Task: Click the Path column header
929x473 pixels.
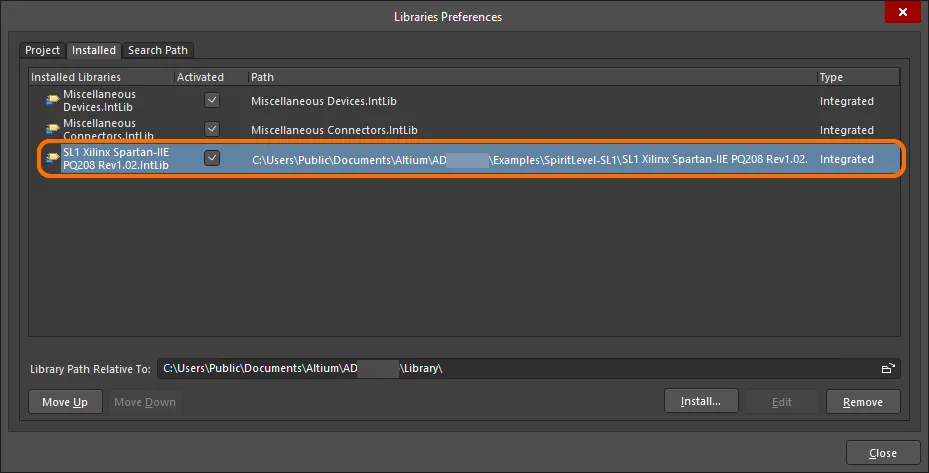Action: 533,77
